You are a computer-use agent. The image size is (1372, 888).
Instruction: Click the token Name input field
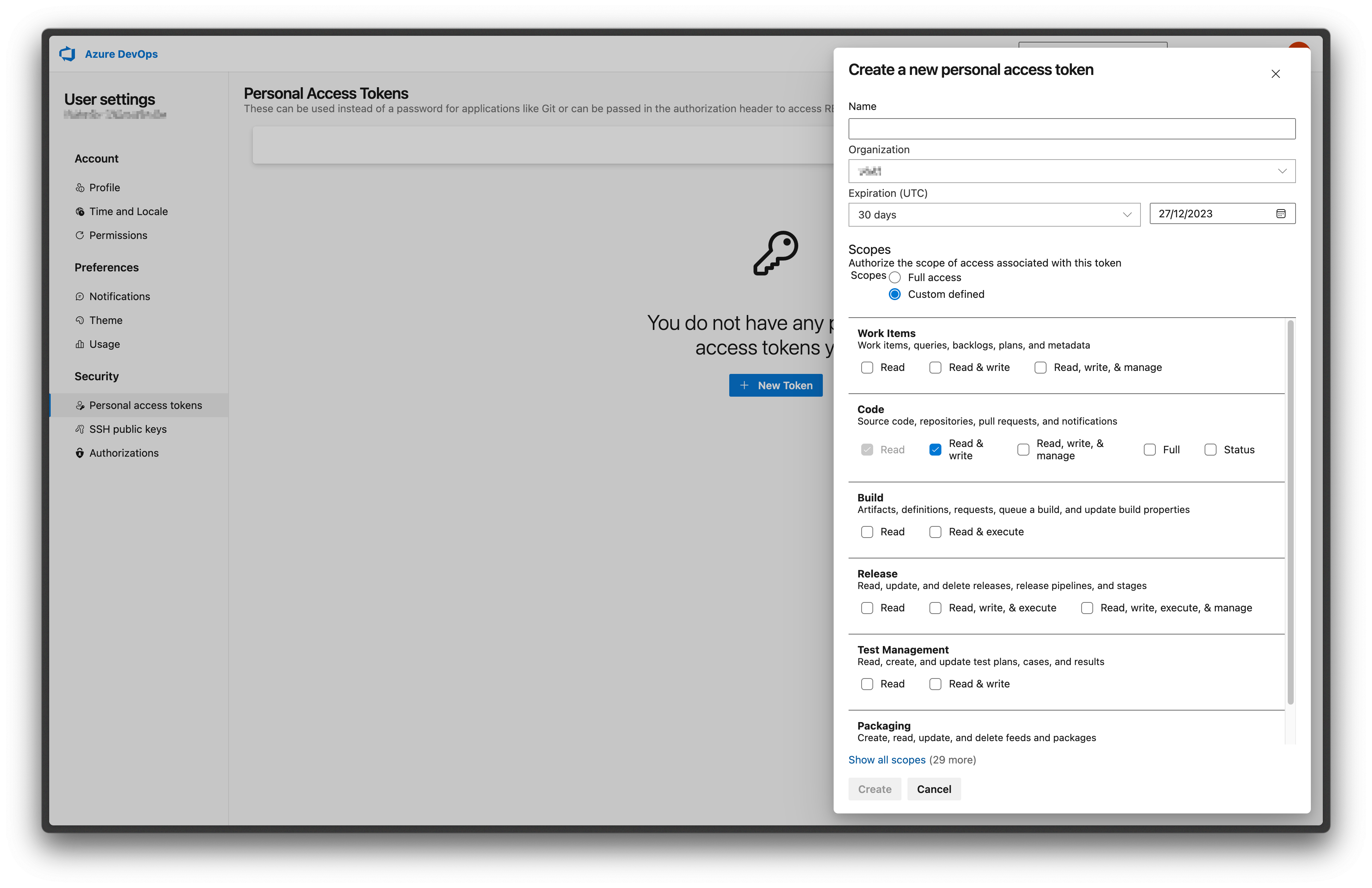click(1072, 129)
